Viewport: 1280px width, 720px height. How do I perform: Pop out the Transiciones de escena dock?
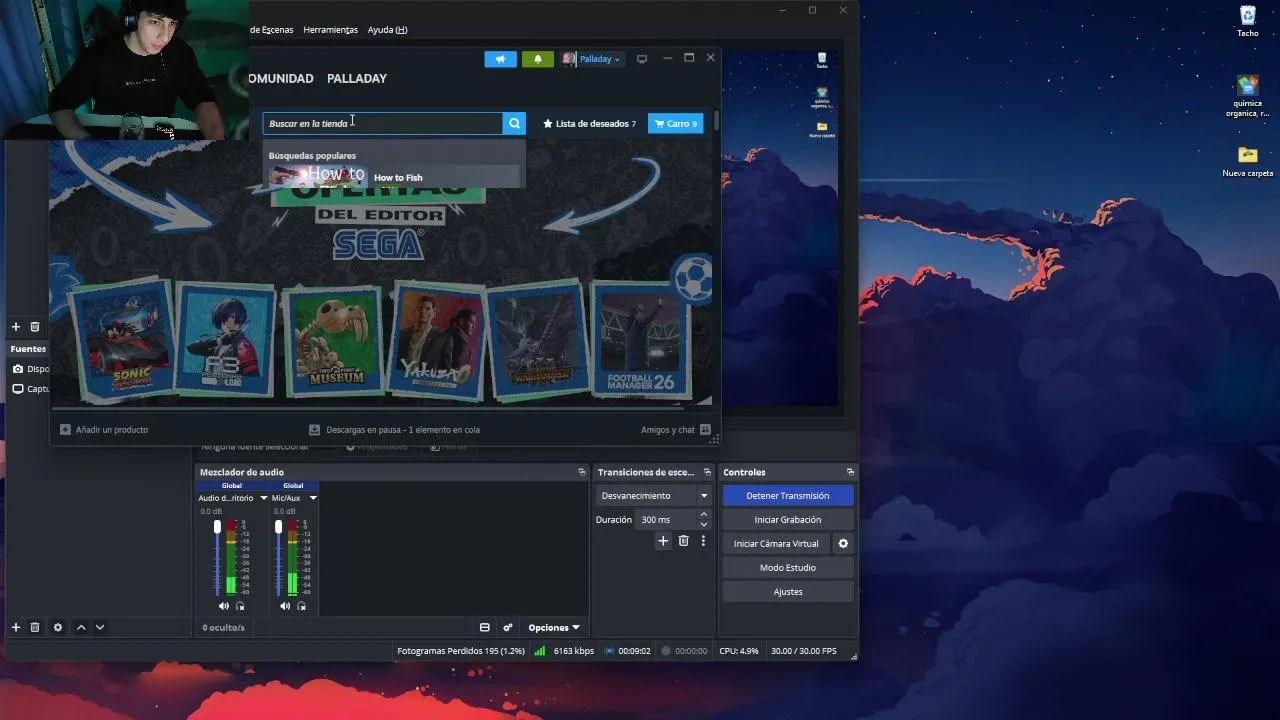pos(707,472)
